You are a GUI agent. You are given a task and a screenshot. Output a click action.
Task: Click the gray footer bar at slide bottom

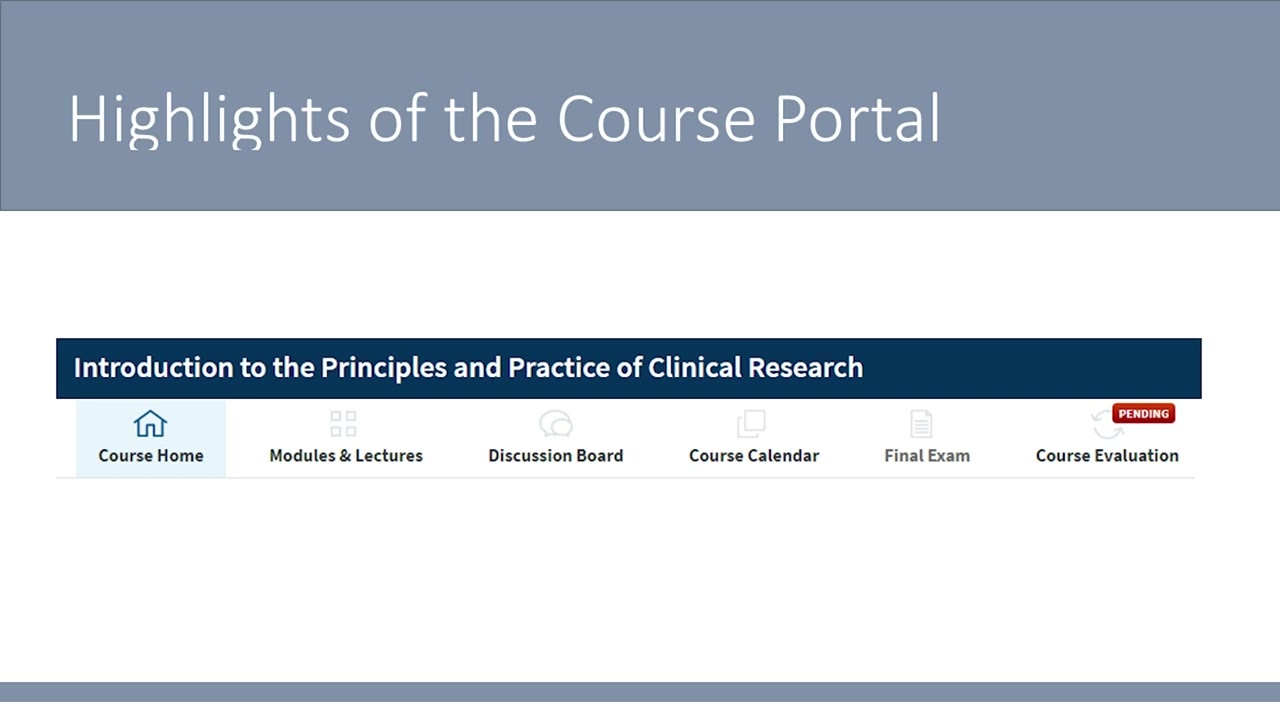point(640,691)
